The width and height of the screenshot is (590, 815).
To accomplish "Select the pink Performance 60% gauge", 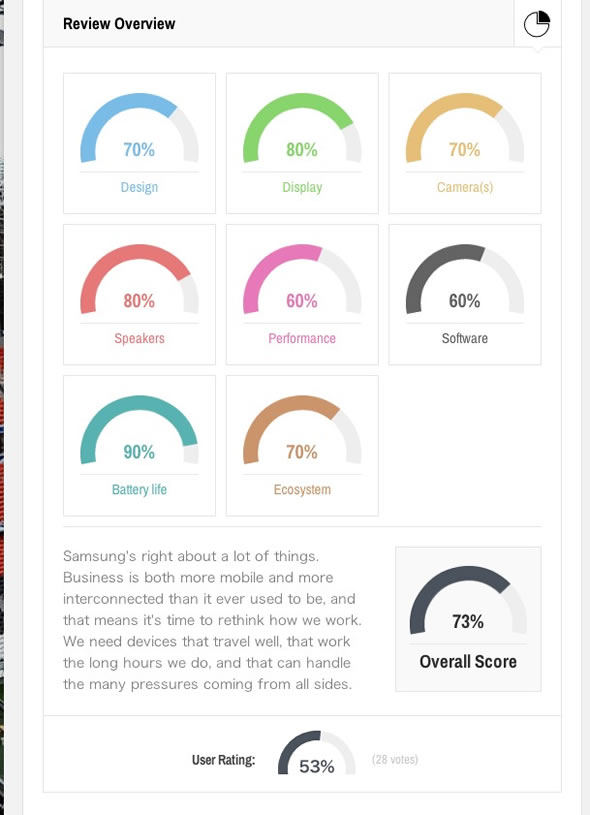I will (x=302, y=279).
